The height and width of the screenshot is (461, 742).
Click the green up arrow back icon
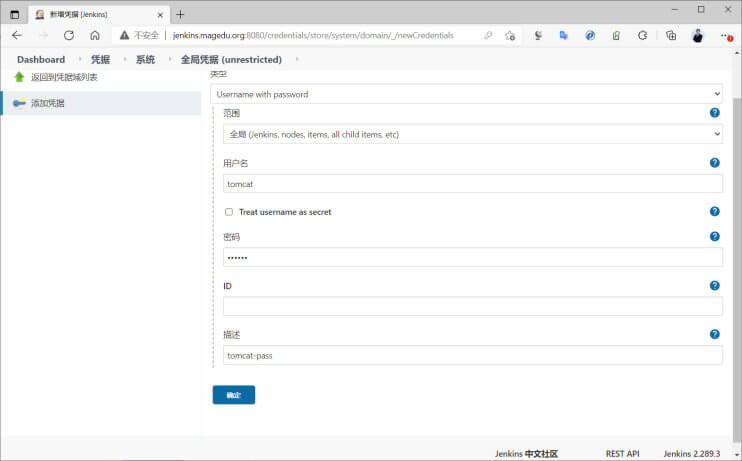click(19, 77)
